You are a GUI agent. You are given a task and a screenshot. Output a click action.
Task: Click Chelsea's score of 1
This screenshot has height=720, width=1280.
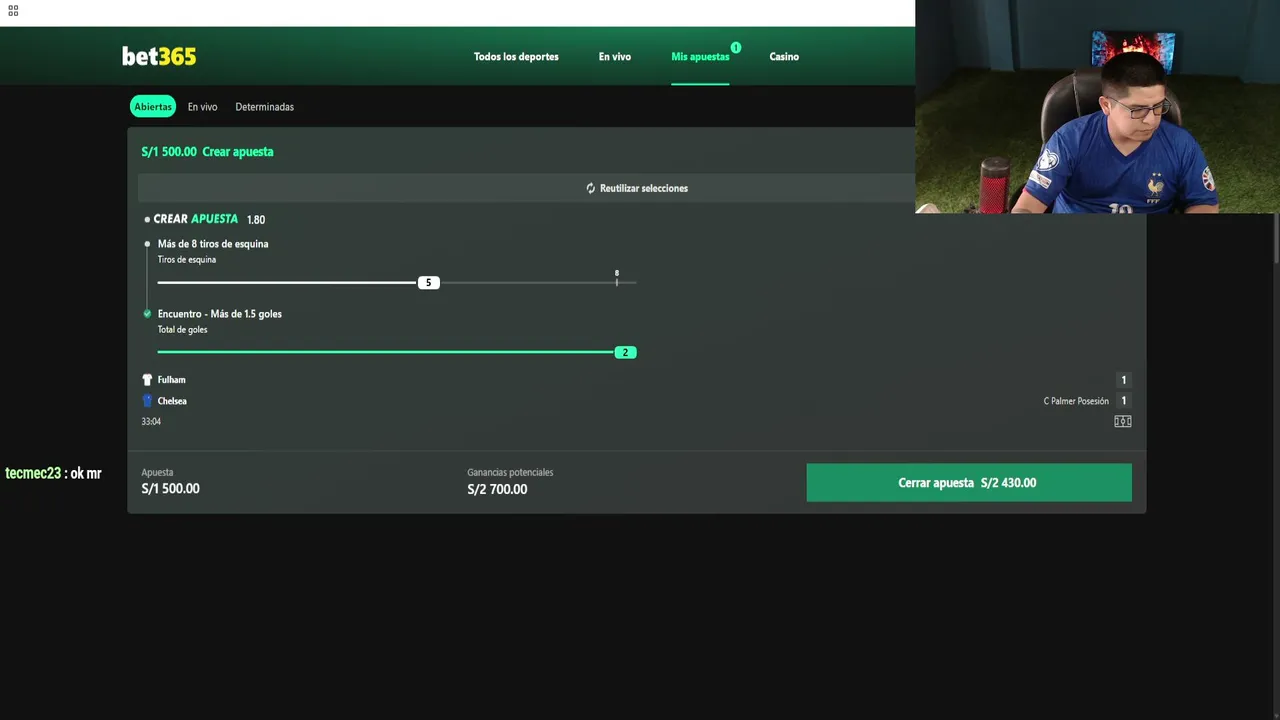1123,401
